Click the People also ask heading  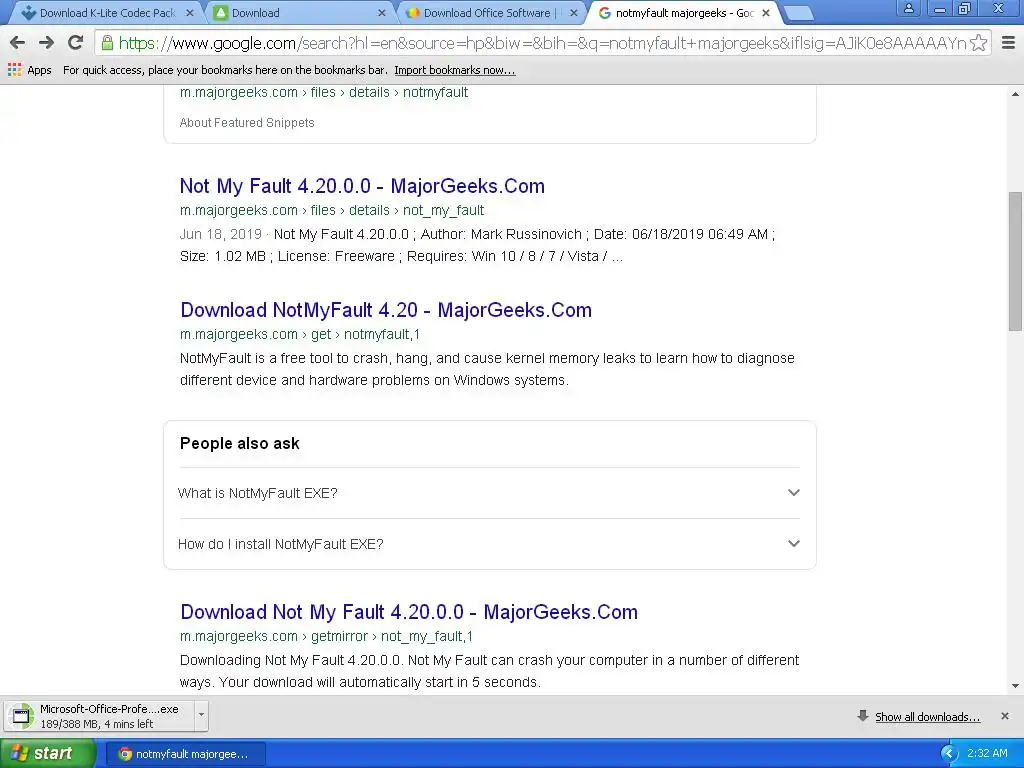click(240, 443)
